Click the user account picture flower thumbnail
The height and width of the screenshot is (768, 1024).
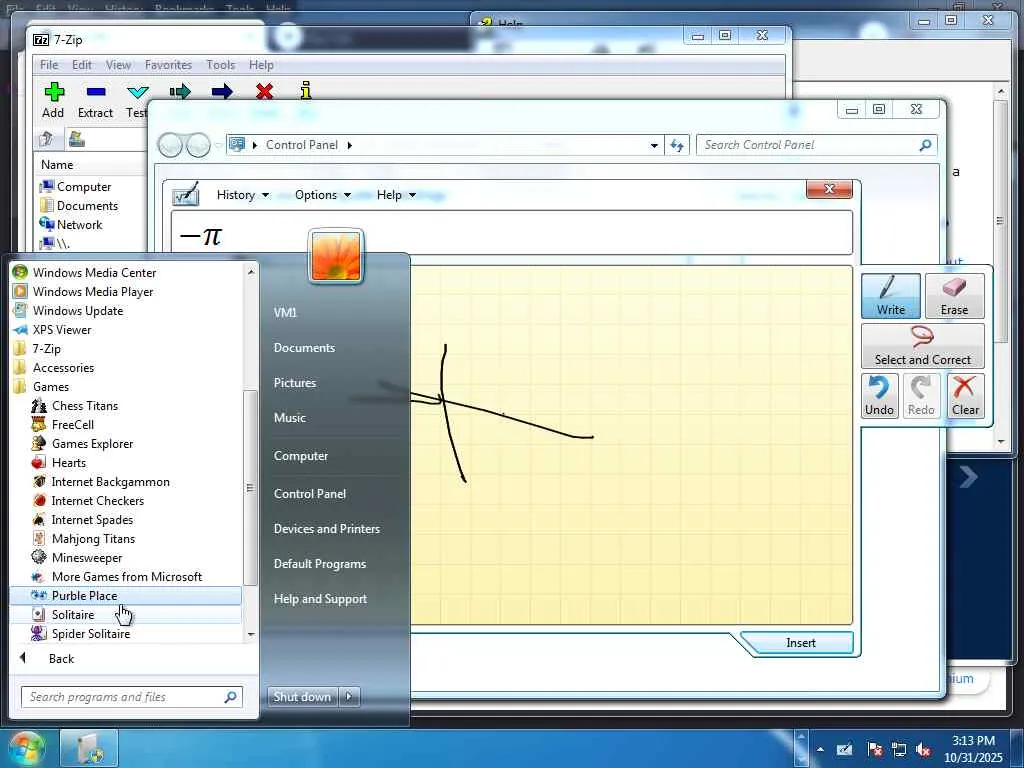[x=336, y=256]
